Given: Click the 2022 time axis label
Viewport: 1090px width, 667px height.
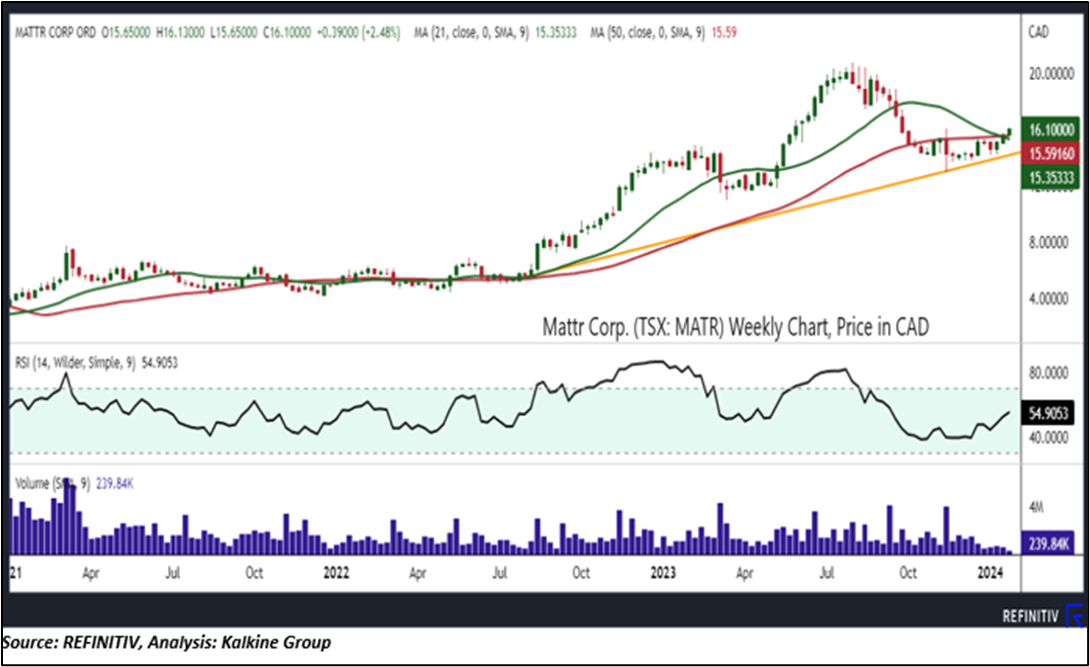Looking at the screenshot, I should (x=336, y=573).
